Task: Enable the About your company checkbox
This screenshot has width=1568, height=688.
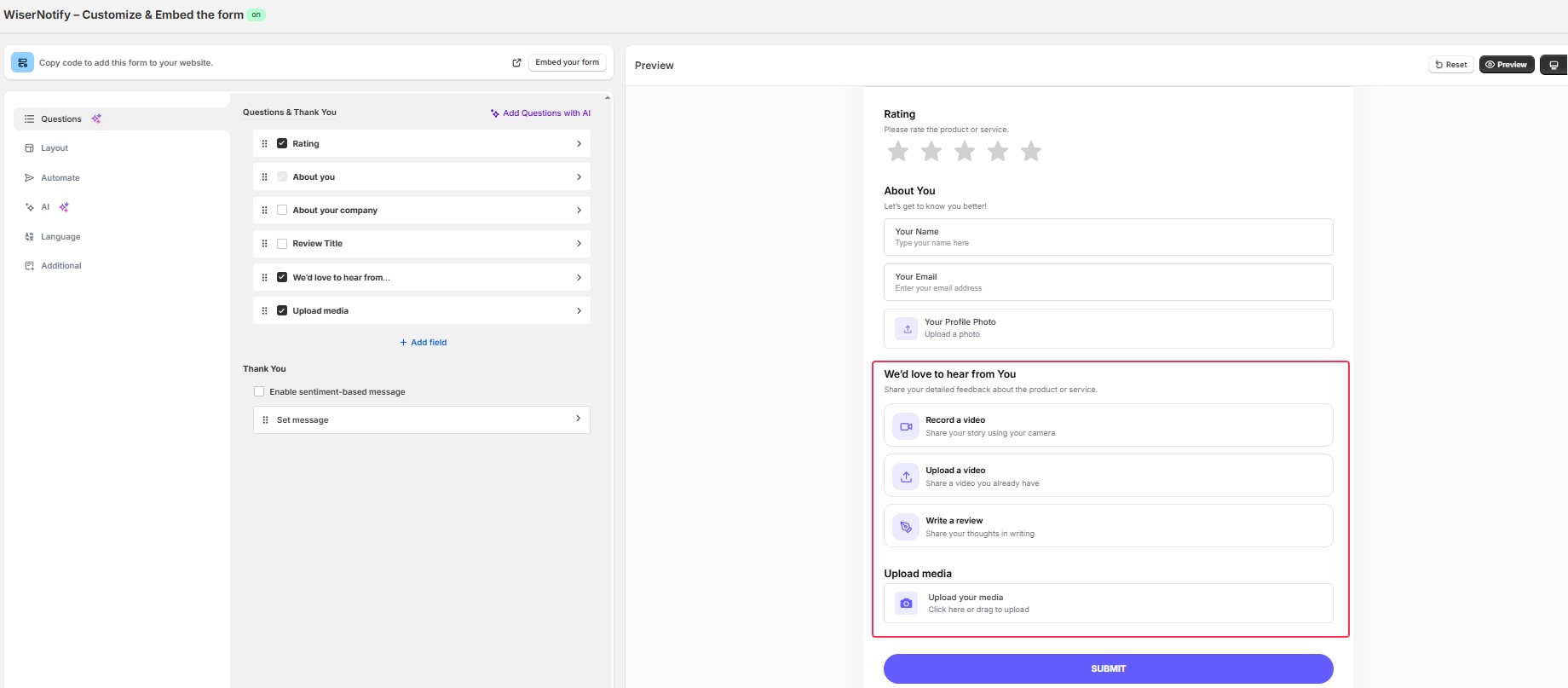Action: pos(282,211)
